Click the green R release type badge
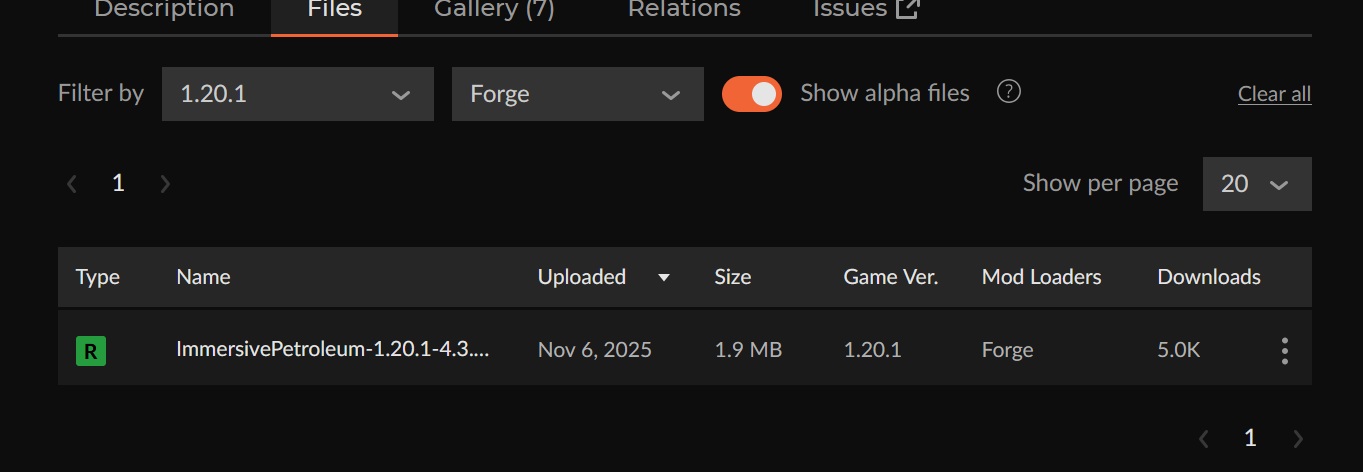 pos(91,351)
